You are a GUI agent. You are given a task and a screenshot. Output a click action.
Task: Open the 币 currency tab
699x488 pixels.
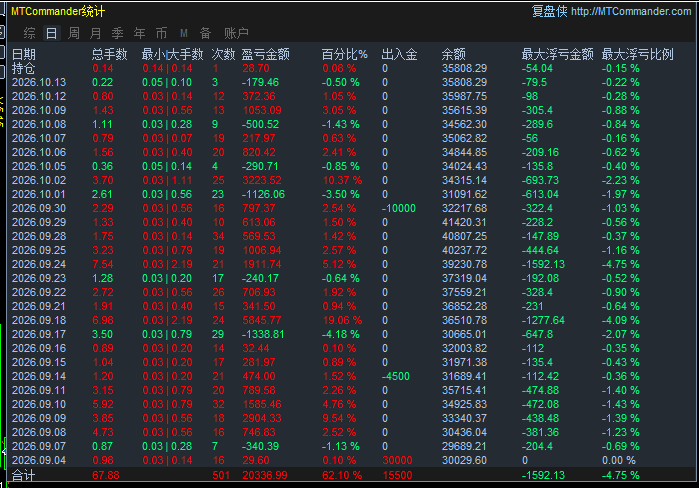pos(161,33)
